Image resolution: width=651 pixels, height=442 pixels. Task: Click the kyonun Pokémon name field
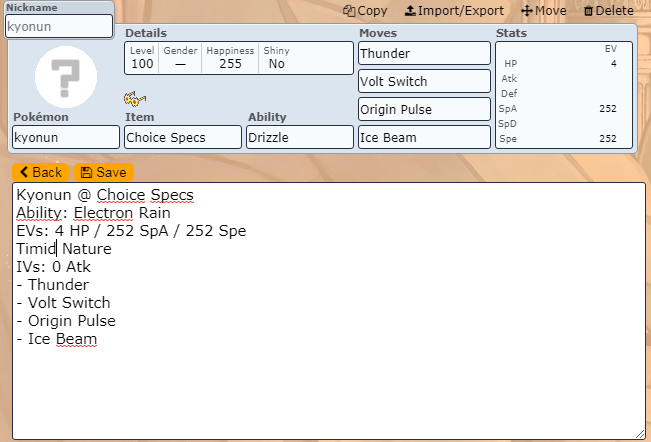[66, 137]
